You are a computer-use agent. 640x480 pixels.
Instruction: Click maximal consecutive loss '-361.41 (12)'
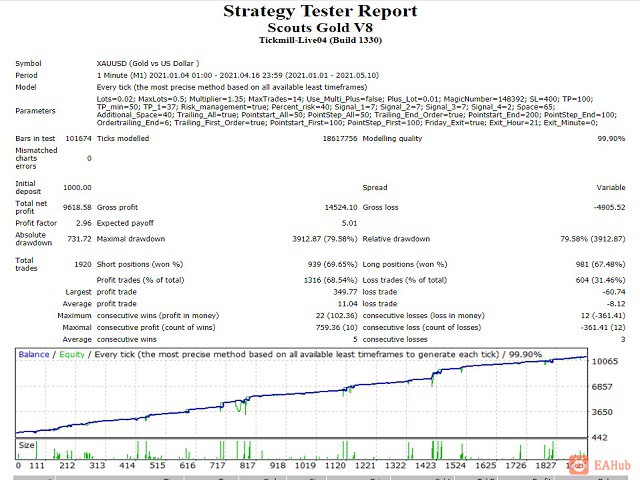pos(603,327)
